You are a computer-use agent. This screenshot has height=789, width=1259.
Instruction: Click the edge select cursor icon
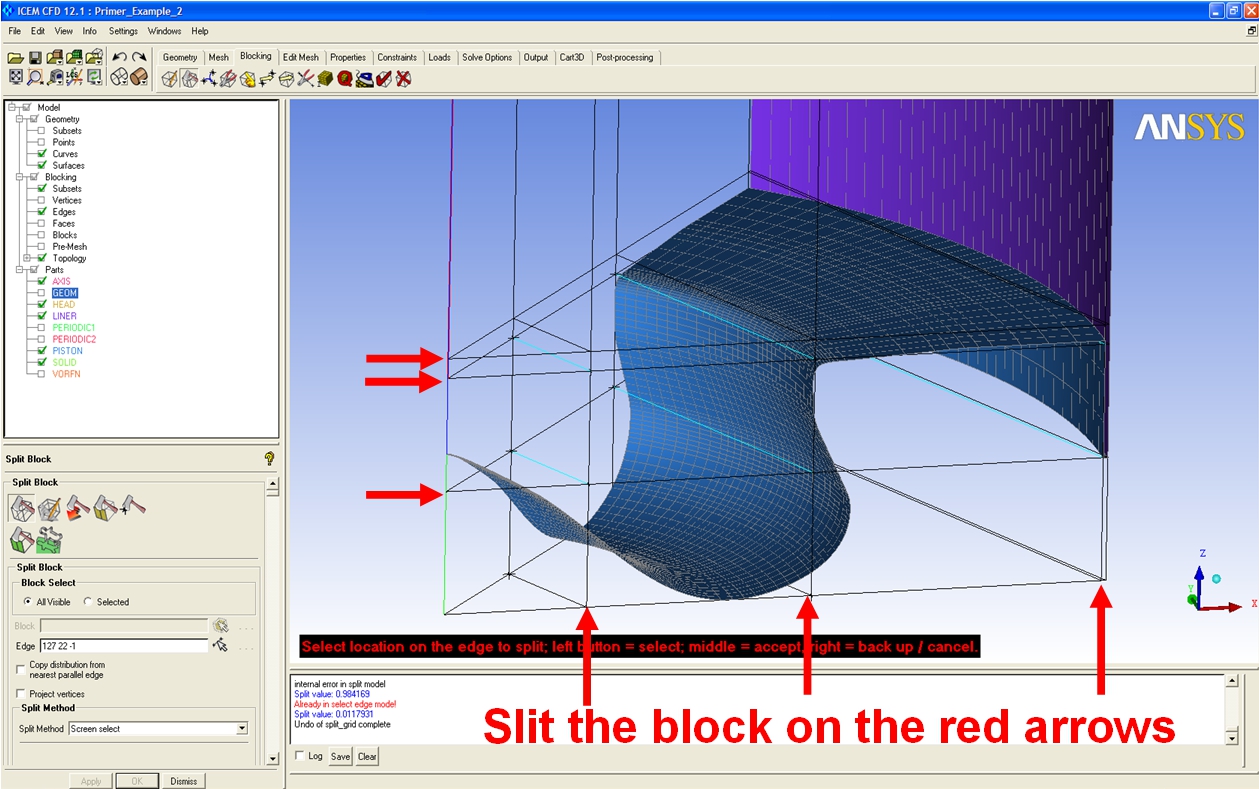click(220, 646)
